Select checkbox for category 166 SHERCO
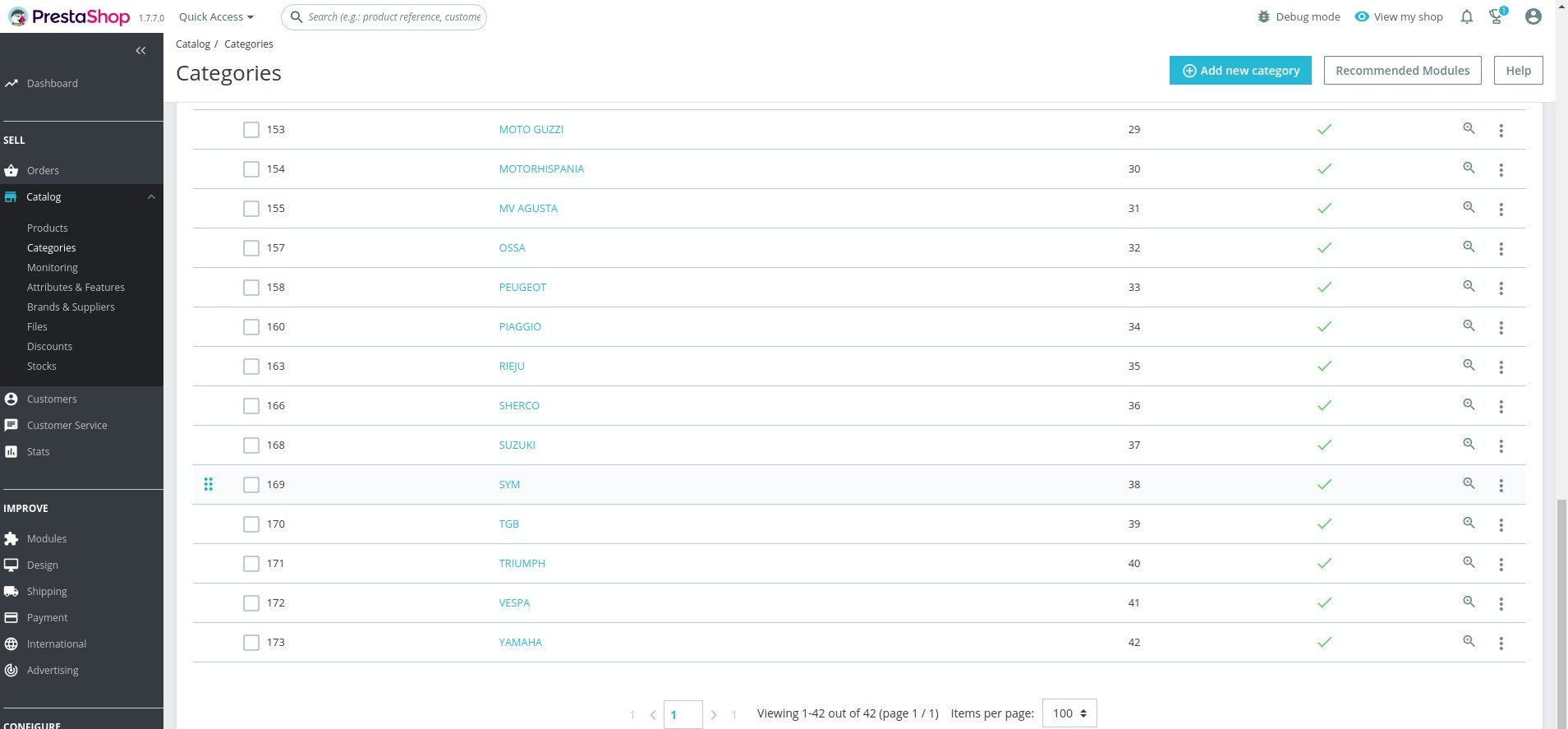This screenshot has height=729, width=1568. pos(251,406)
